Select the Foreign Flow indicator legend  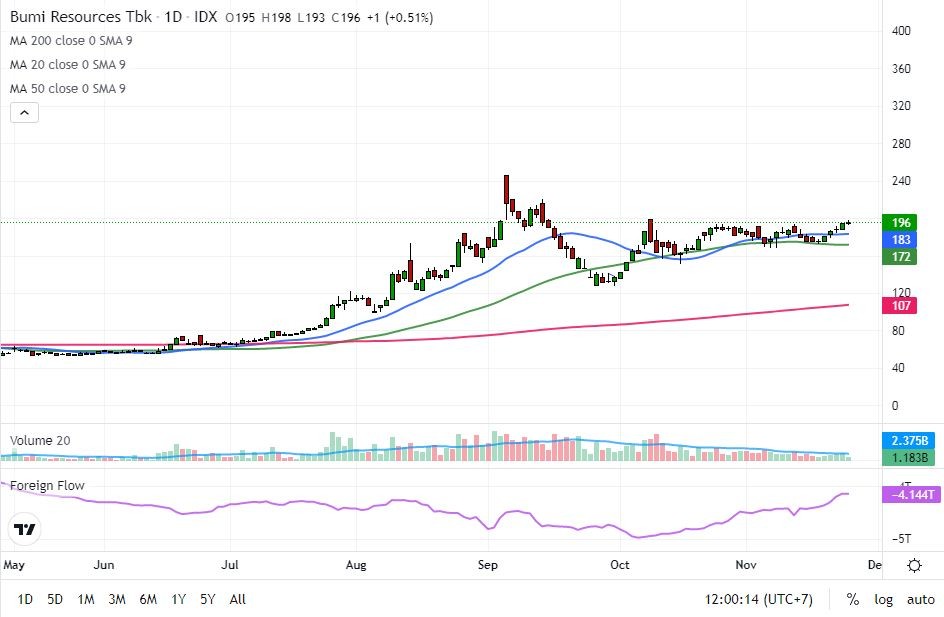47,485
